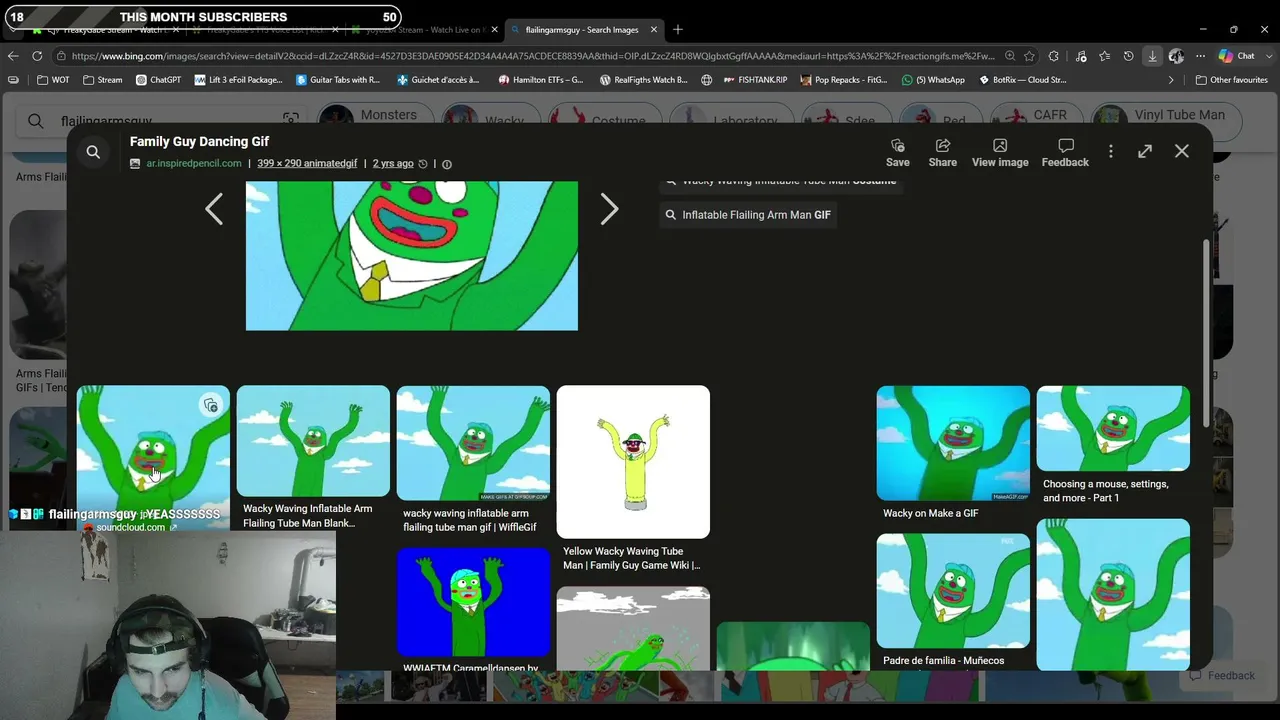Open Padre de familia - Muñecos thumbnail
The width and height of the screenshot is (1280, 720).
(953, 591)
